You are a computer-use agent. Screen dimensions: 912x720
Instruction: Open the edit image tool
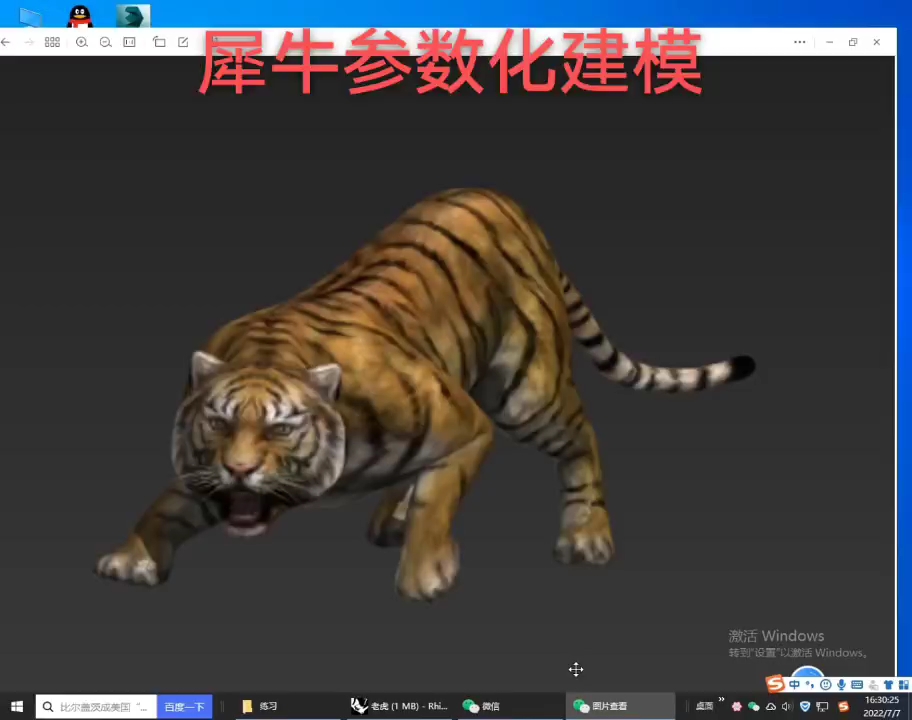[x=183, y=42]
